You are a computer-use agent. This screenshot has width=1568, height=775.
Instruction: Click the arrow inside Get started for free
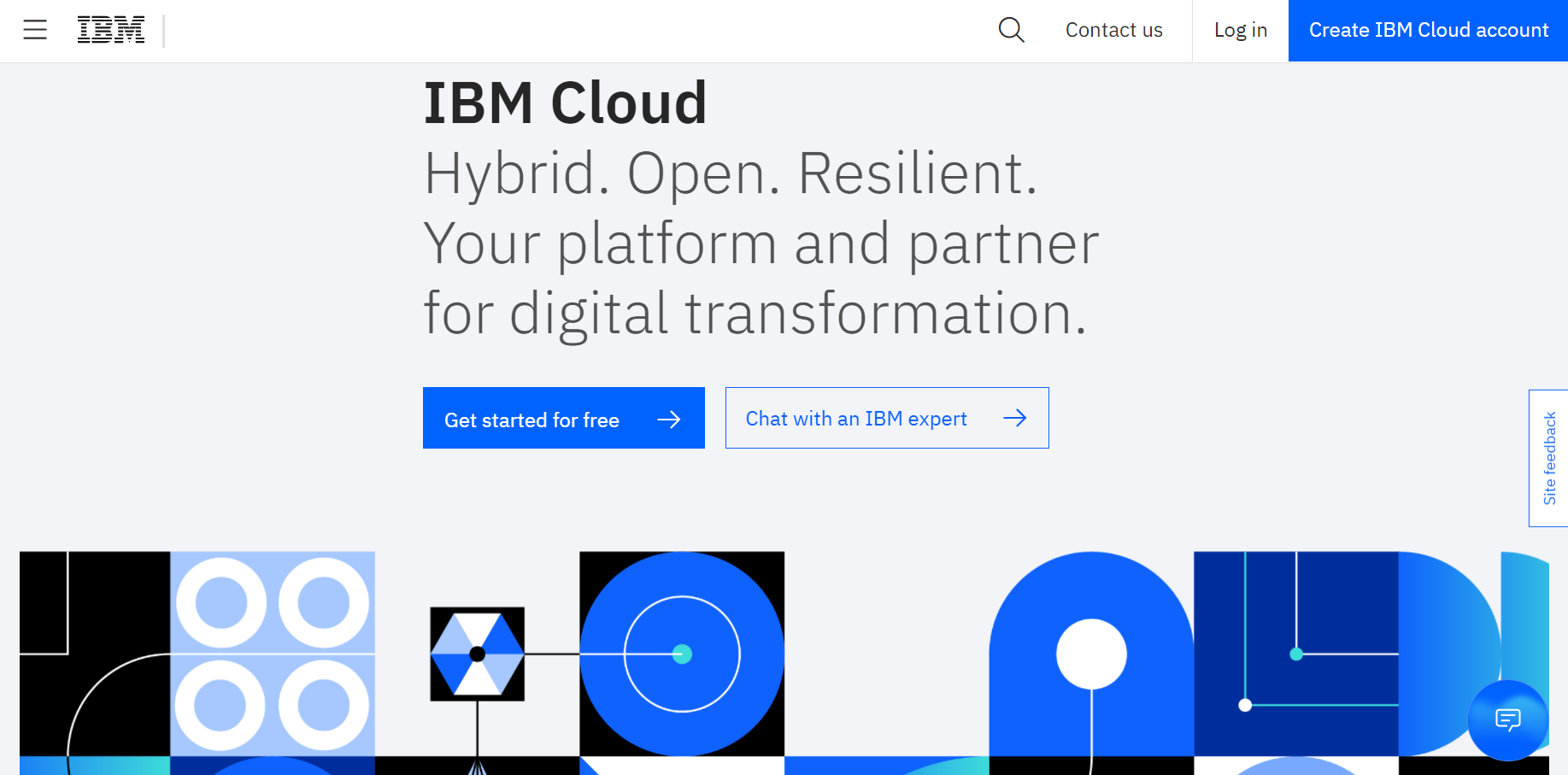pyautogui.click(x=670, y=418)
